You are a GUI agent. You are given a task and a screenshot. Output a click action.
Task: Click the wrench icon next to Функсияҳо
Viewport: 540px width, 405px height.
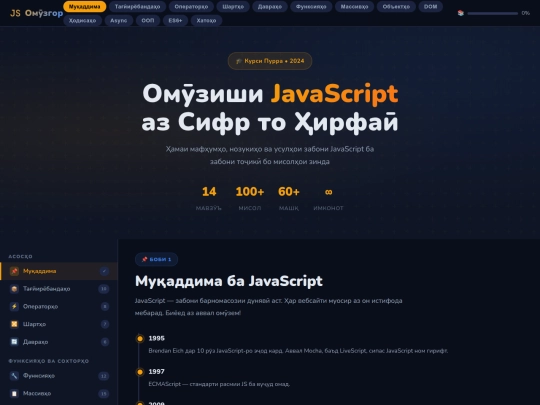14,376
